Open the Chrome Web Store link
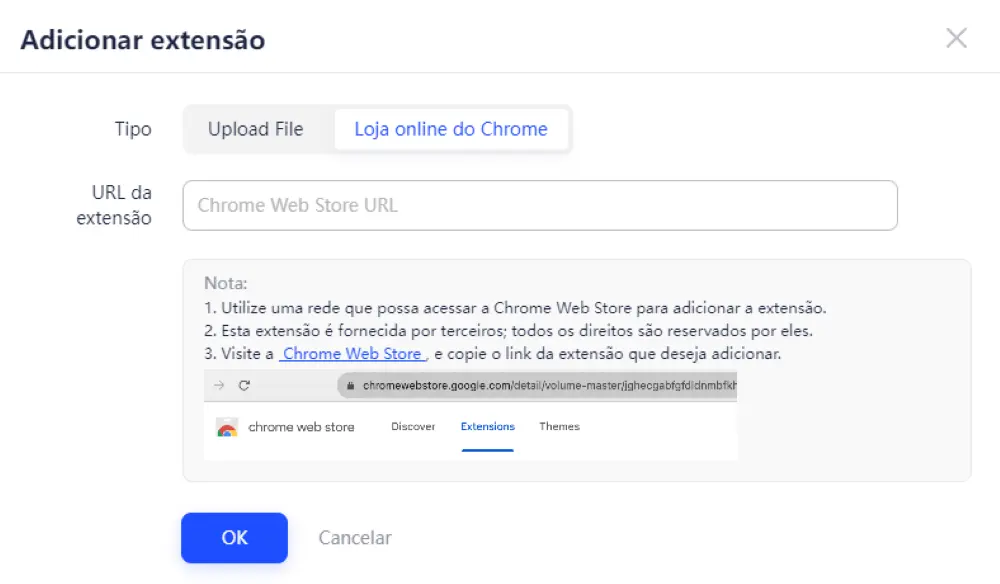The image size is (1000, 584). (353, 353)
